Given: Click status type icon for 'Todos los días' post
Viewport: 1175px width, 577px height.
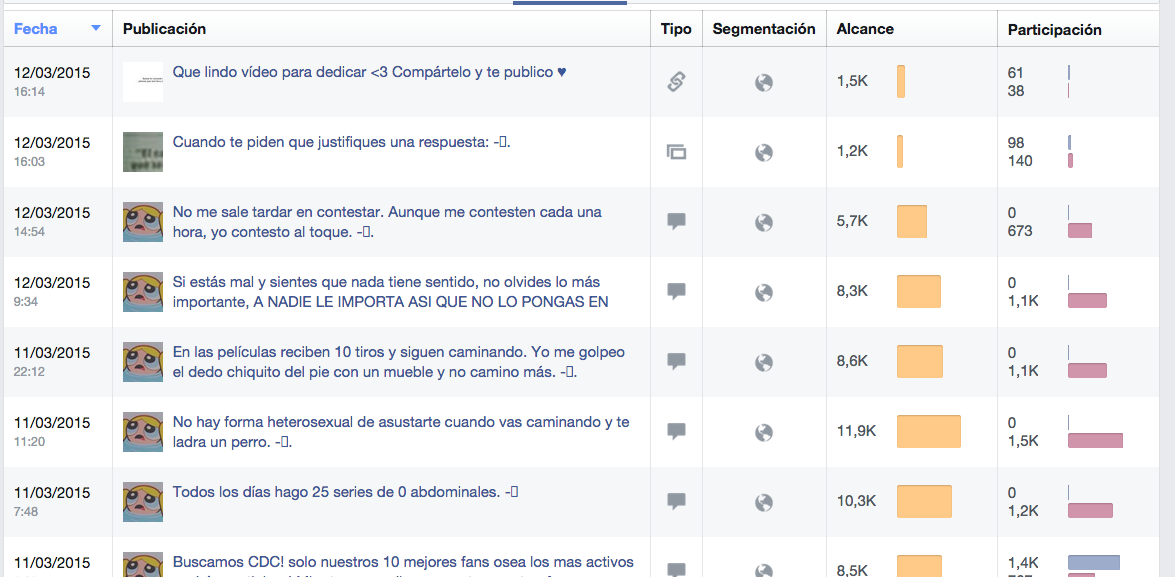Looking at the screenshot, I should pyautogui.click(x=677, y=501).
